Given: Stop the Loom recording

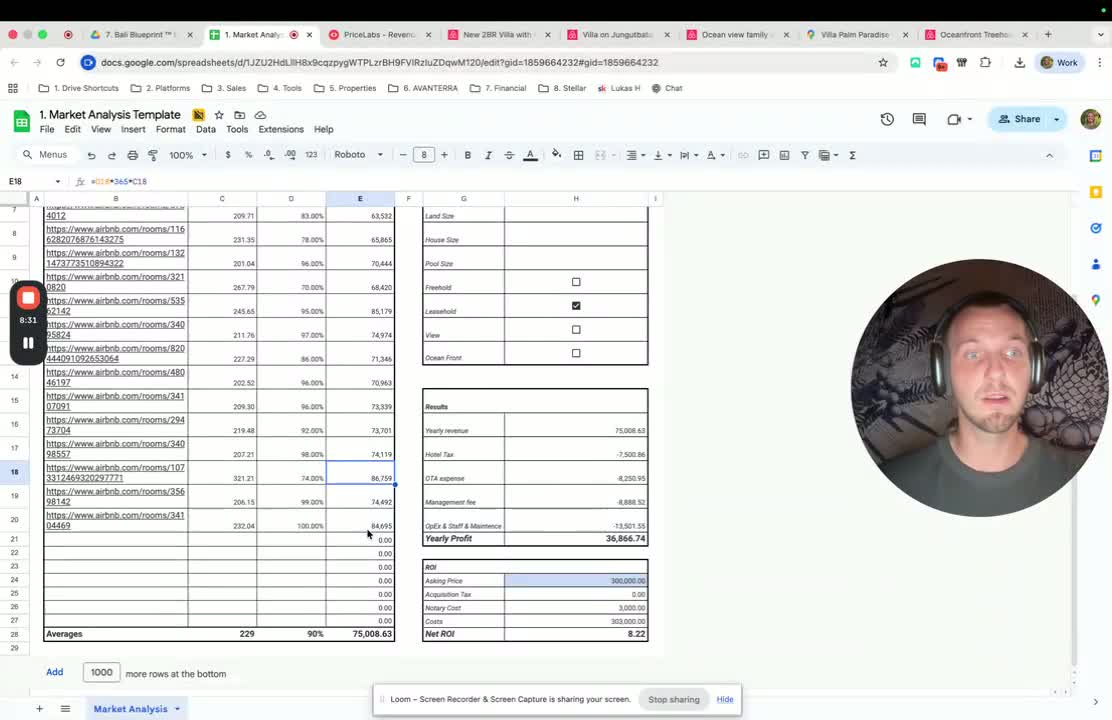Looking at the screenshot, I should point(28,298).
